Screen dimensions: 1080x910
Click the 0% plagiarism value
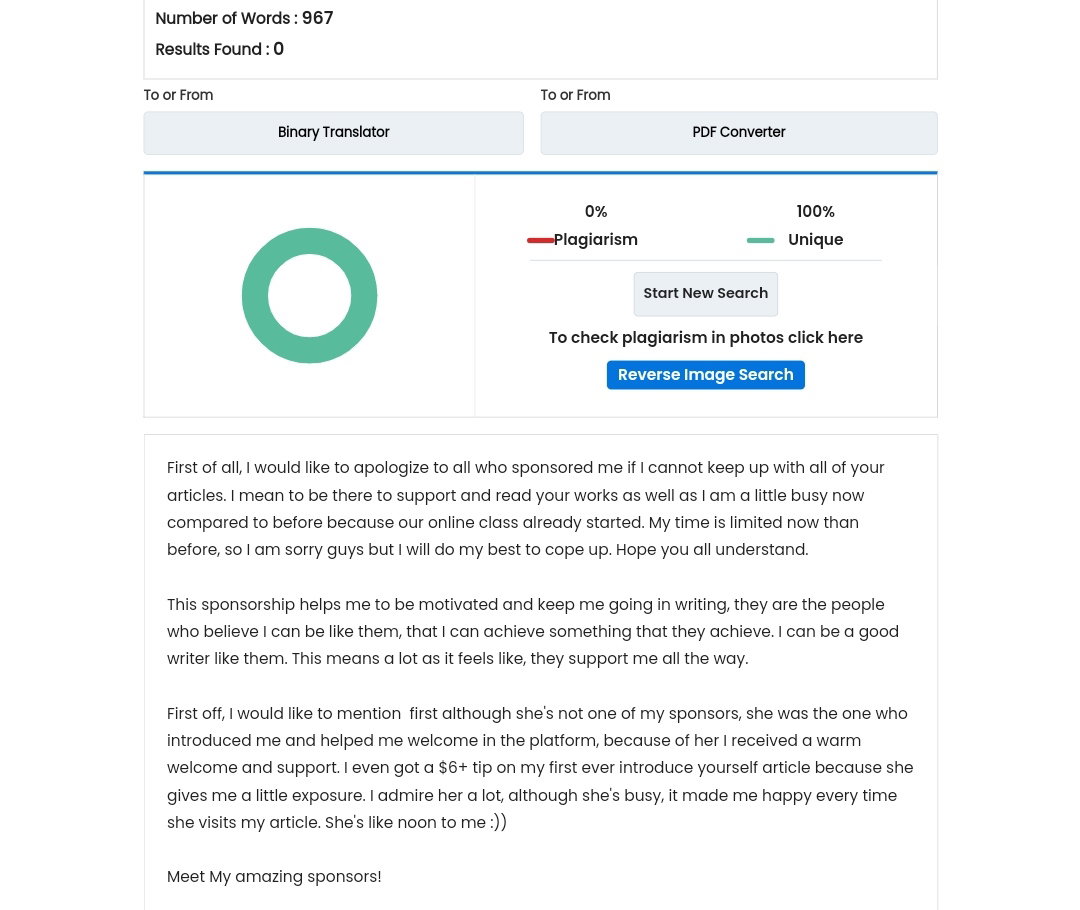coord(596,211)
